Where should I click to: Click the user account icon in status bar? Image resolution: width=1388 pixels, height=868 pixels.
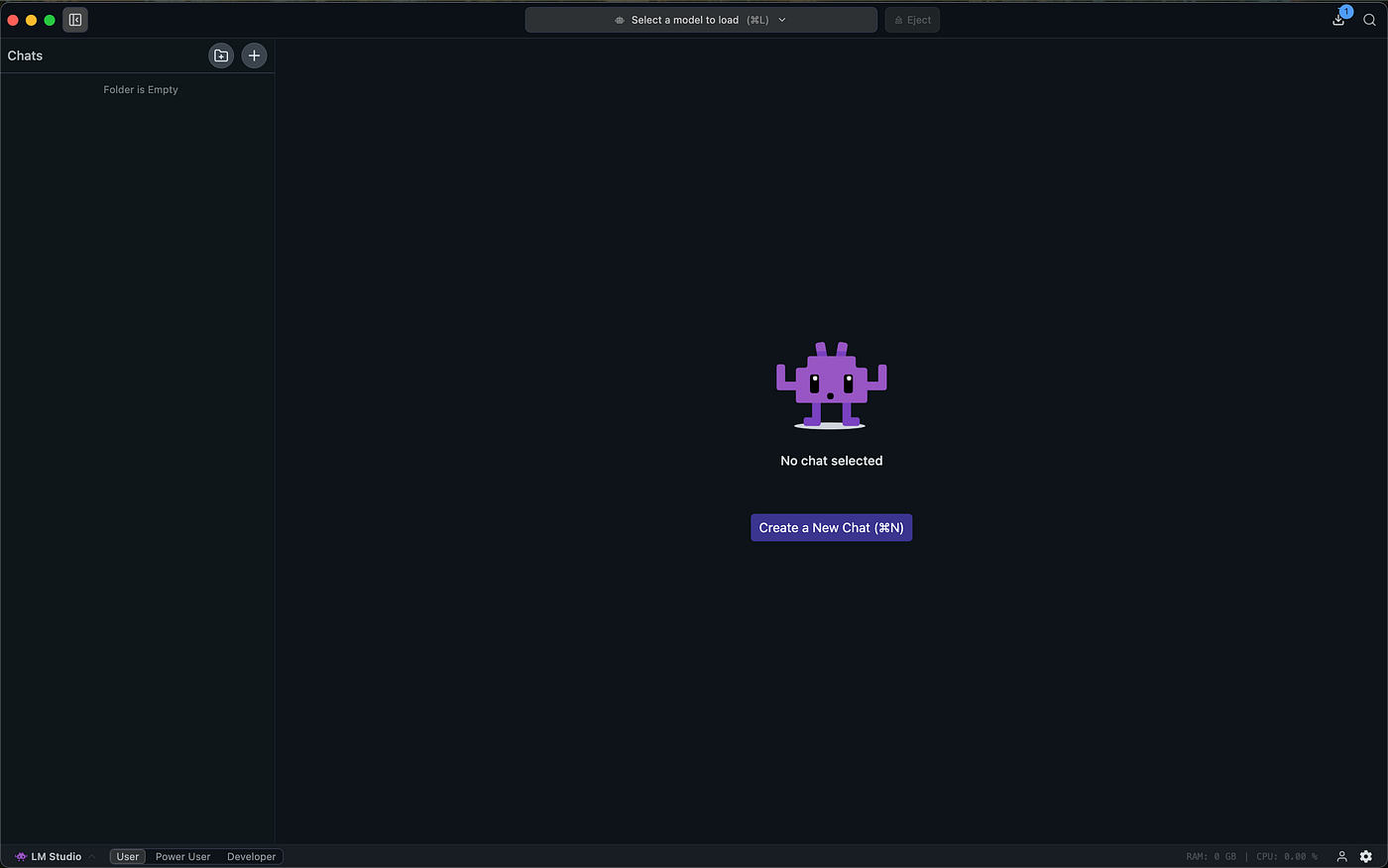[x=1341, y=856]
